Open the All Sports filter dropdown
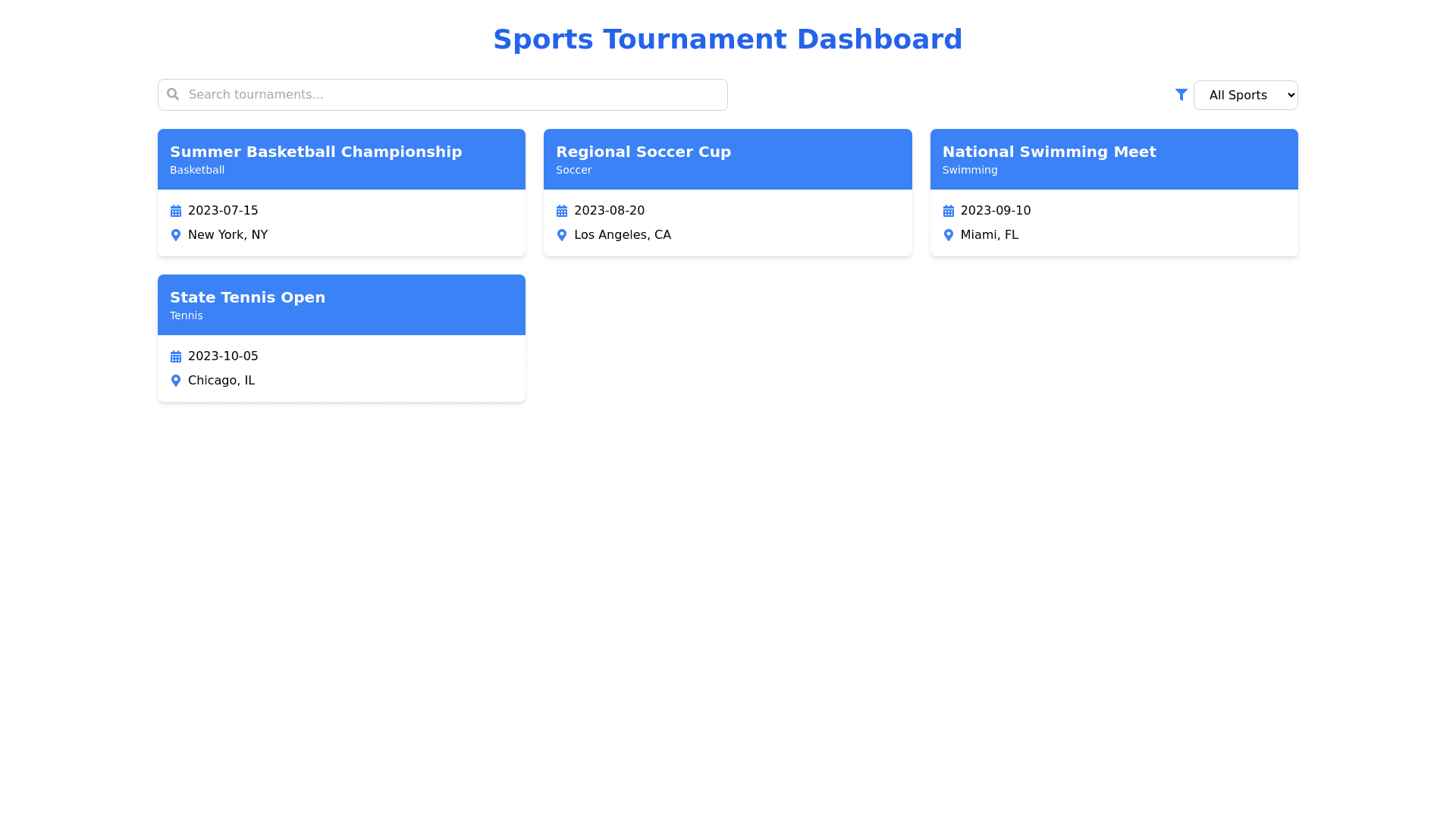 1245,95
